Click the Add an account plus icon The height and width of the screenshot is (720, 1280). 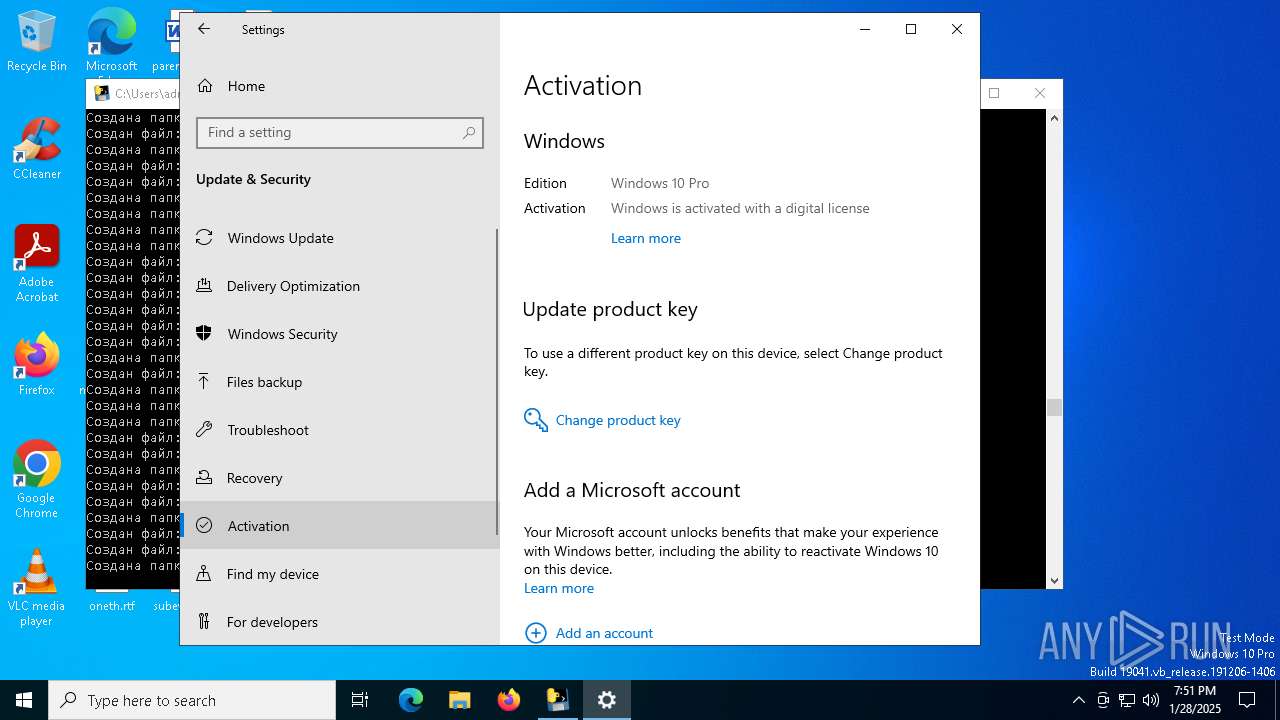(536, 633)
